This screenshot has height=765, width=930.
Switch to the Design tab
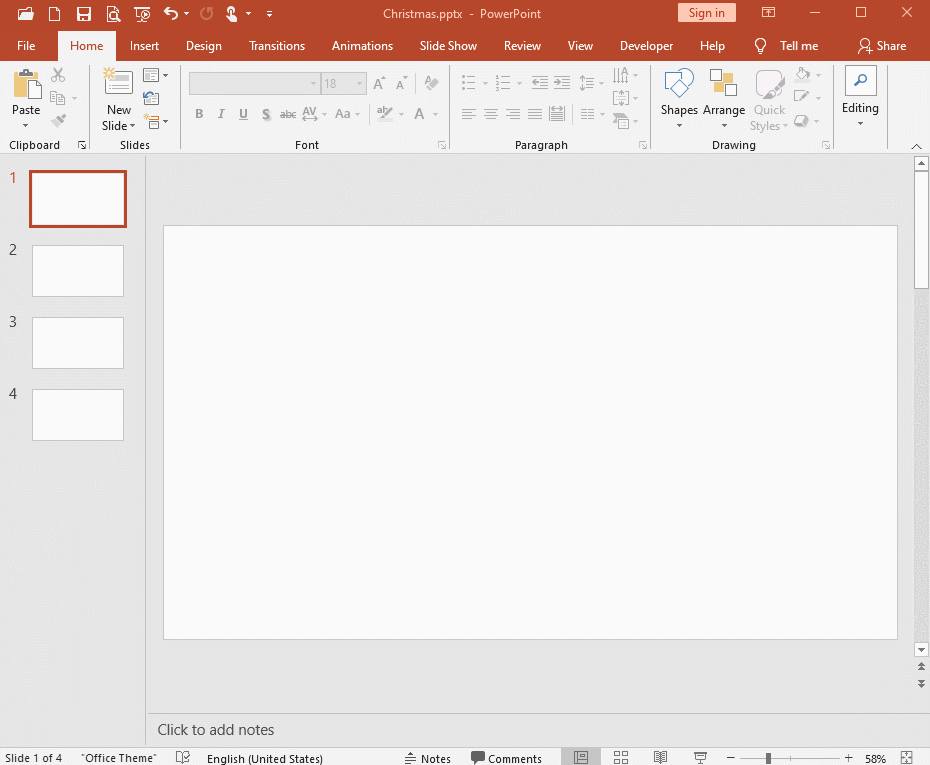[x=203, y=46]
